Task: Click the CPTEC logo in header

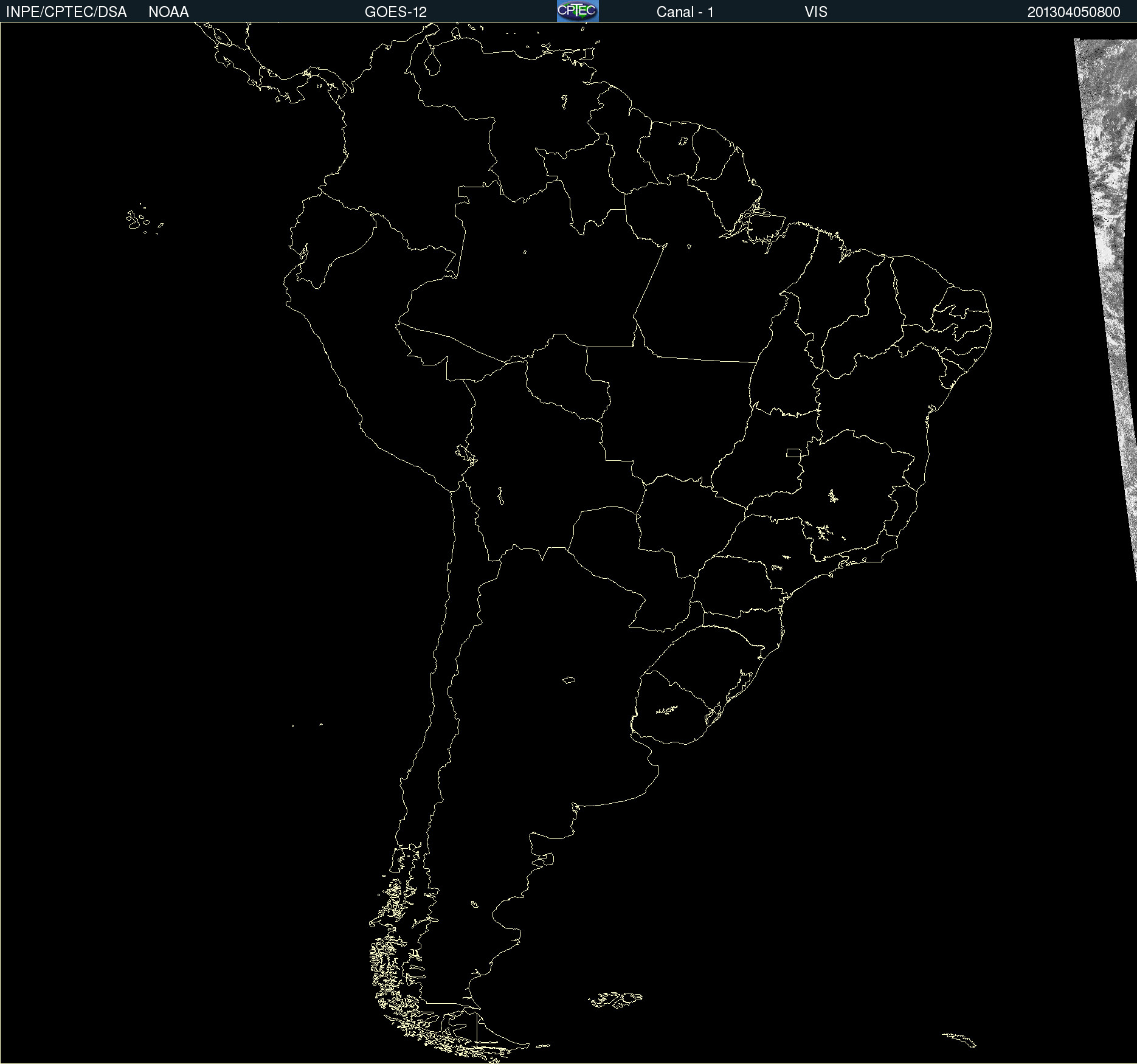Action: [x=578, y=11]
